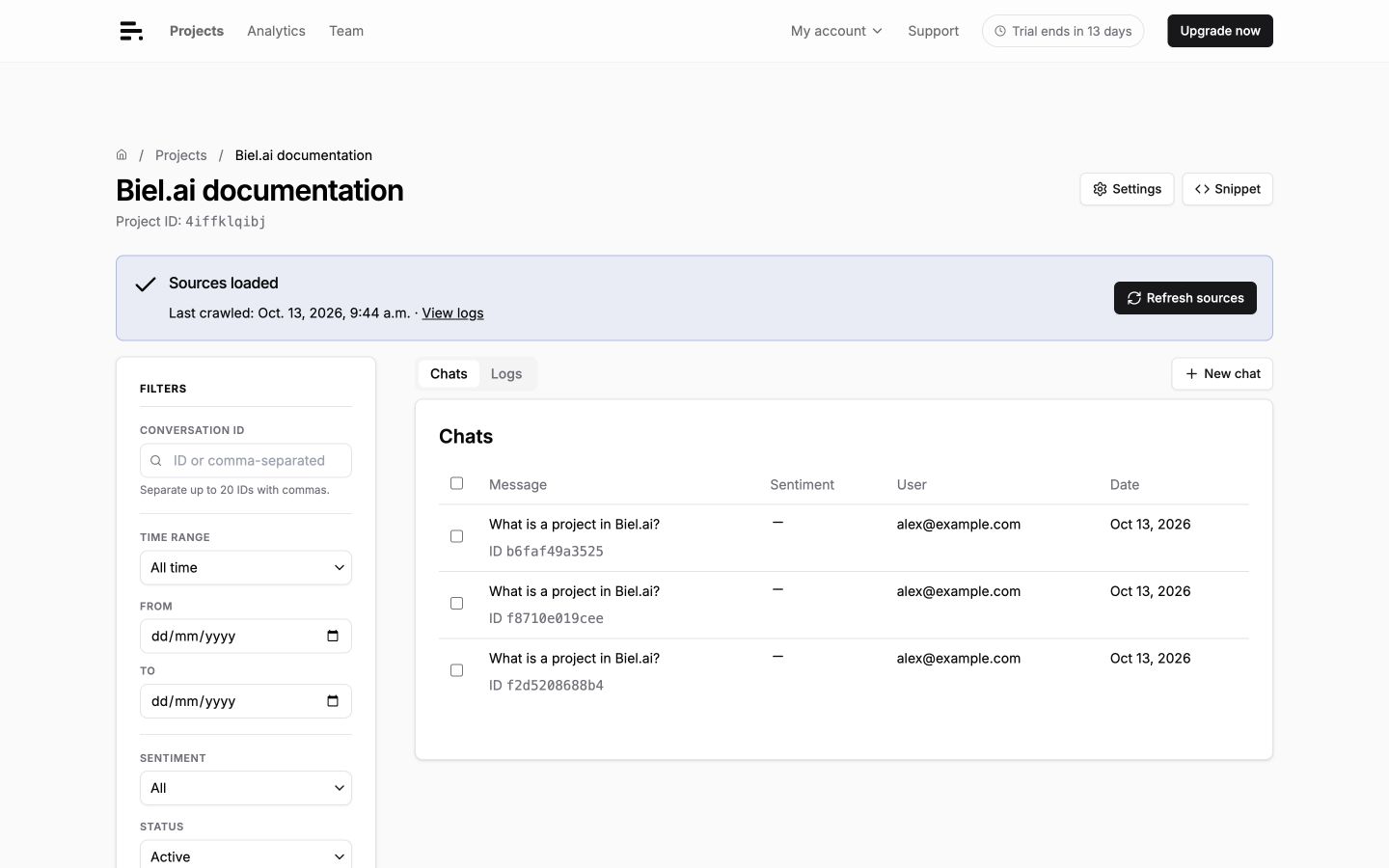Tick the checkbox for chat f2d5208688b4
Screen dimensions: 1389x868
(457, 670)
